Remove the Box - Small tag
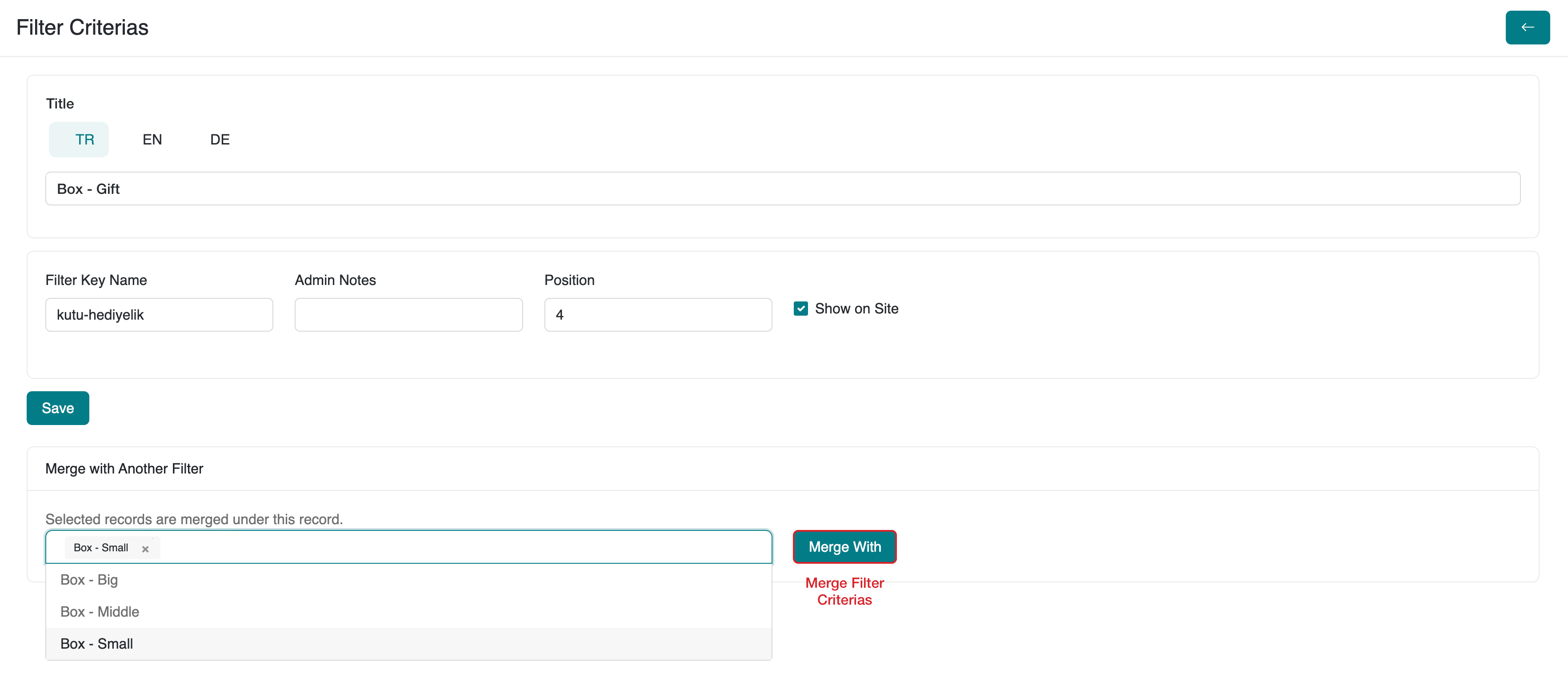This screenshot has height=682, width=1568. click(145, 549)
